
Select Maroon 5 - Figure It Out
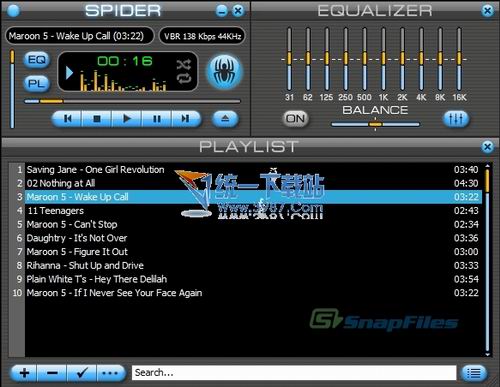(253, 252)
